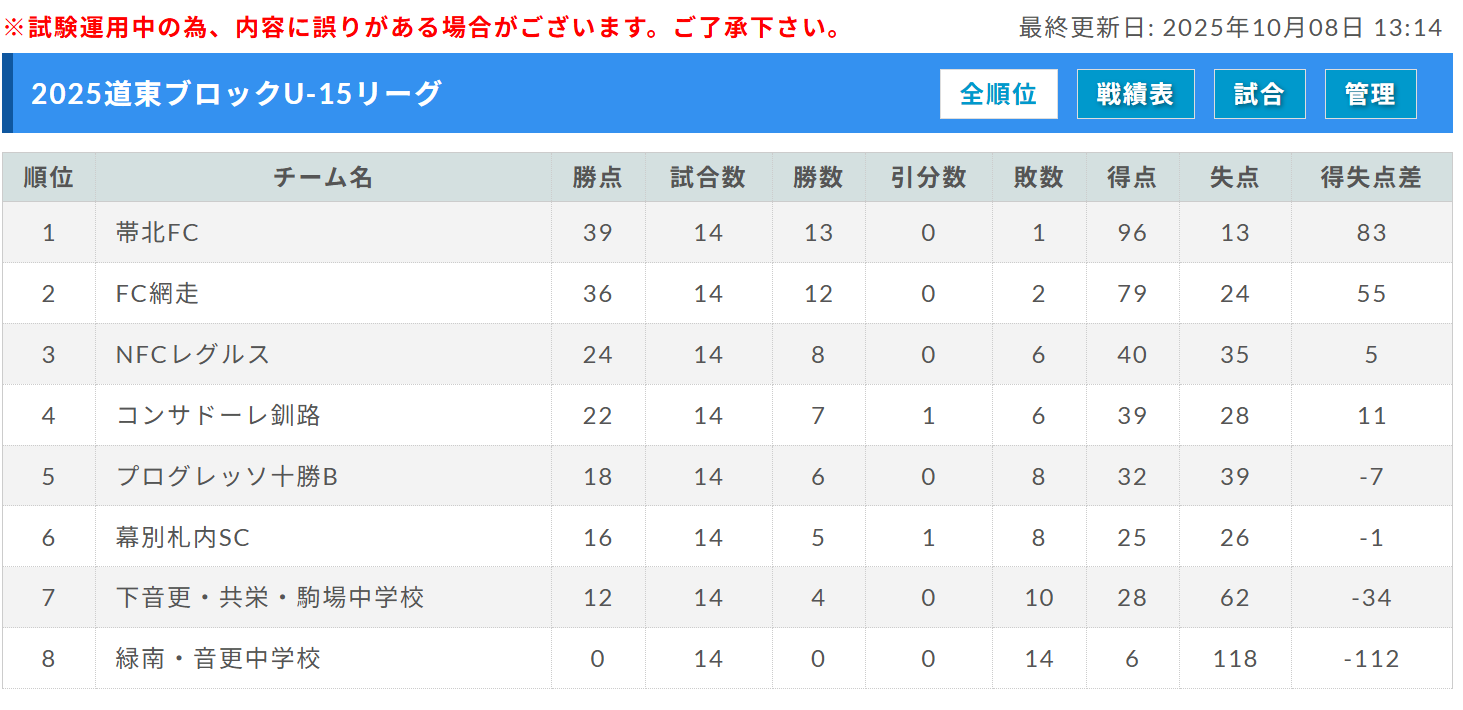Select プログレッソ十勝B in the table

coord(227,477)
